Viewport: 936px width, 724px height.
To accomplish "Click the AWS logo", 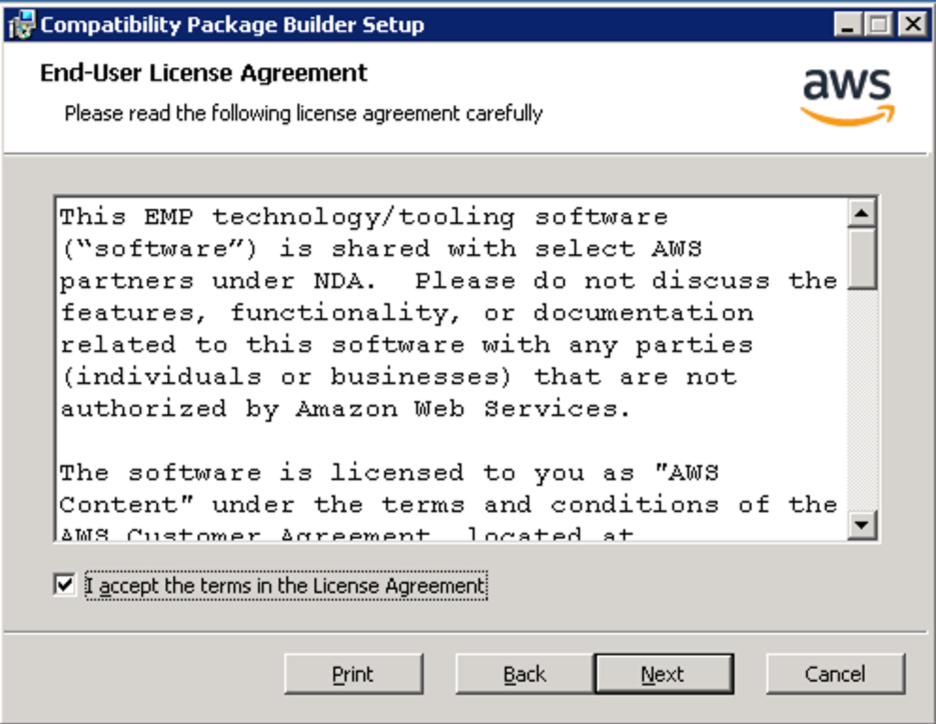I will click(848, 94).
